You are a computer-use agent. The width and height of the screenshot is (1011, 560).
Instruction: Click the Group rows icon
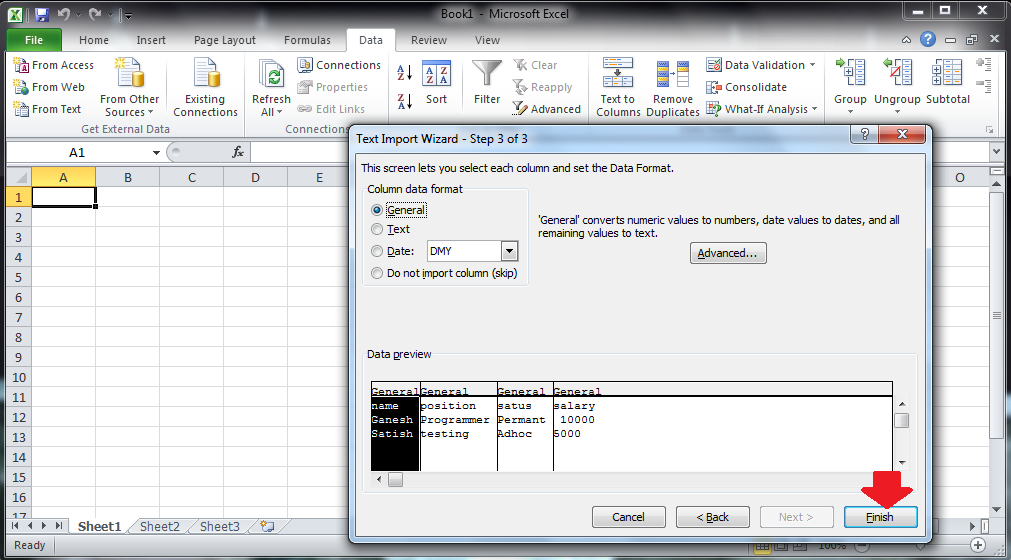[x=850, y=72]
